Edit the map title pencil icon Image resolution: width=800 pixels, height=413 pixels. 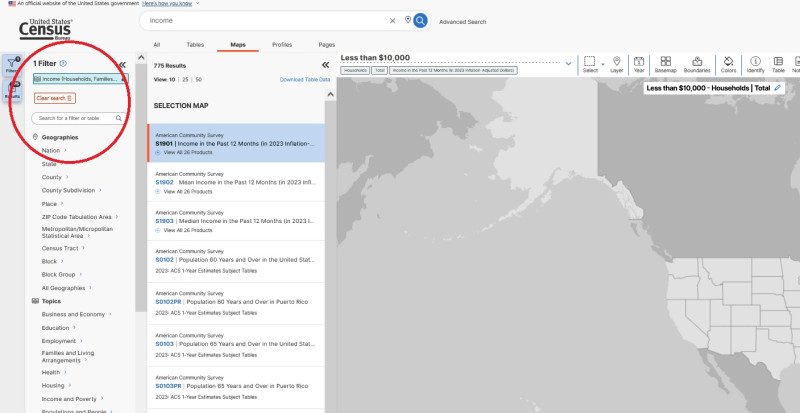778,88
